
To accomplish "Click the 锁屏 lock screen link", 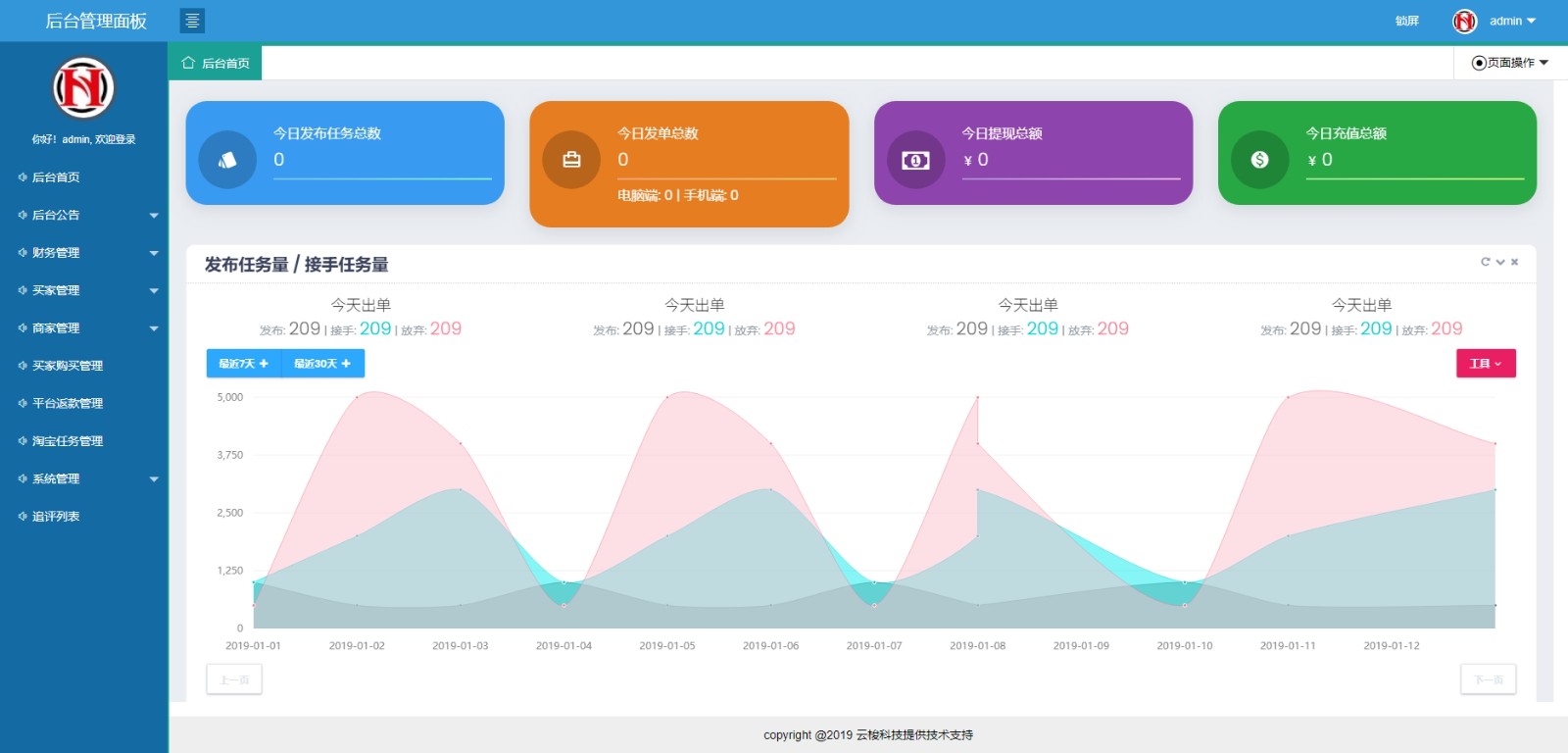I will tap(1407, 21).
